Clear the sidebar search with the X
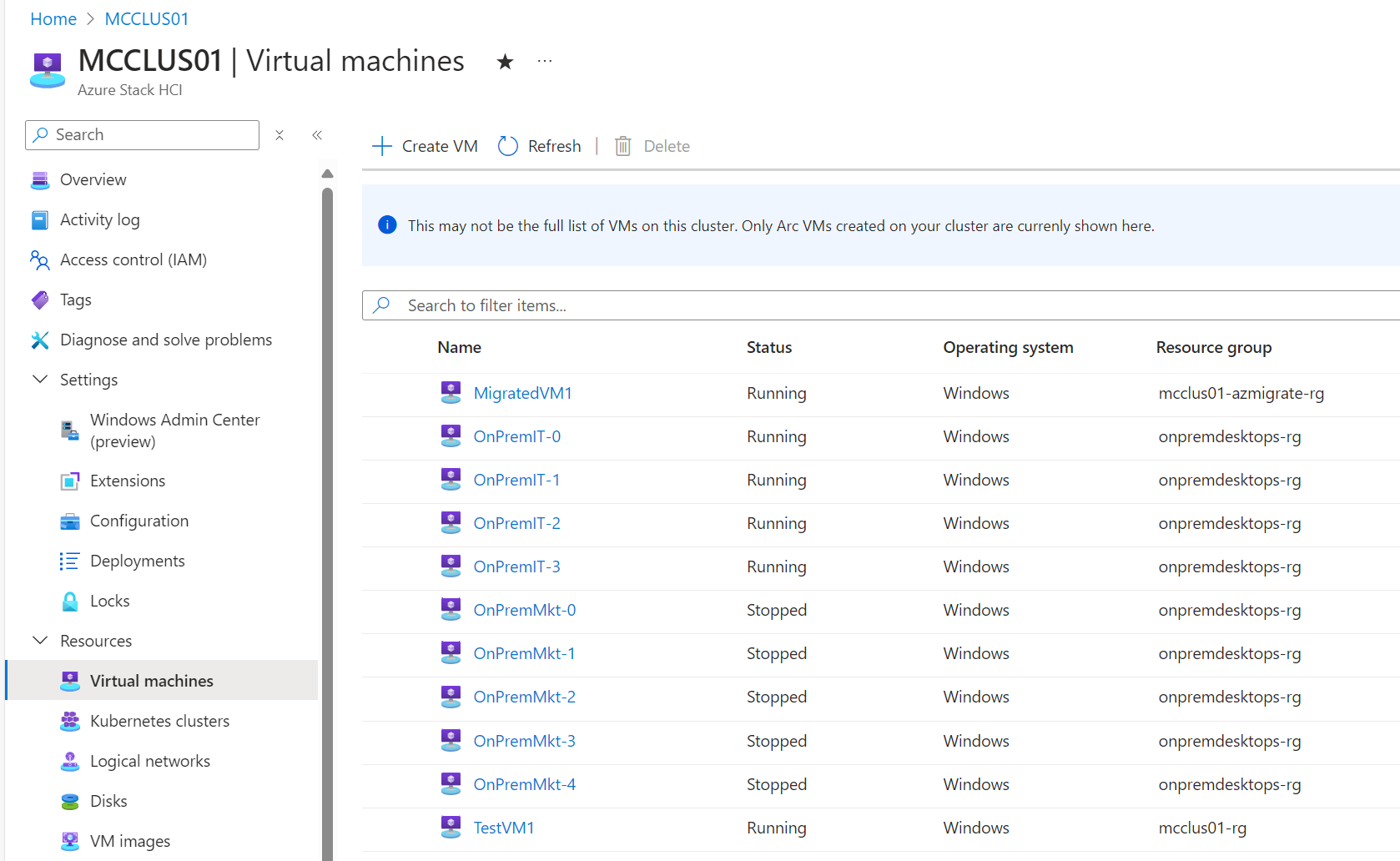Viewport: 1400px width, 861px height. [279, 134]
